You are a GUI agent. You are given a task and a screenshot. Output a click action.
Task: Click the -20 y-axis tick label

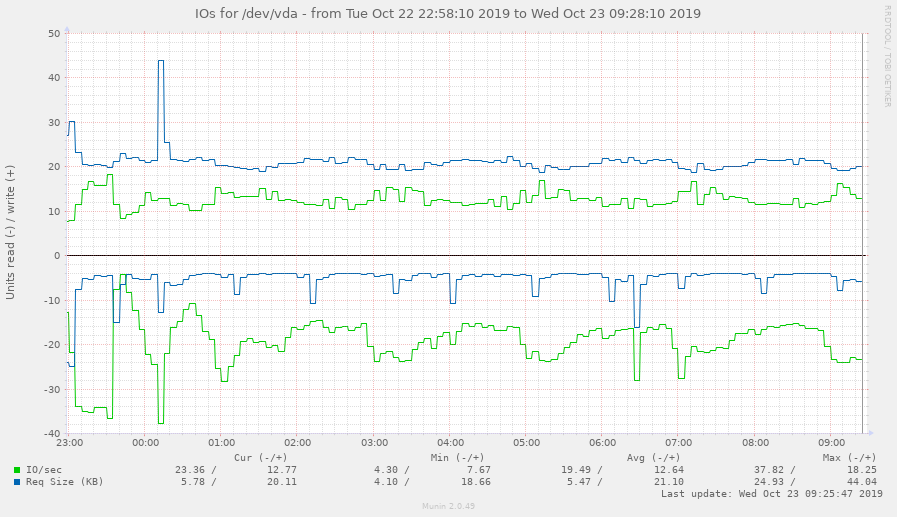pos(53,345)
